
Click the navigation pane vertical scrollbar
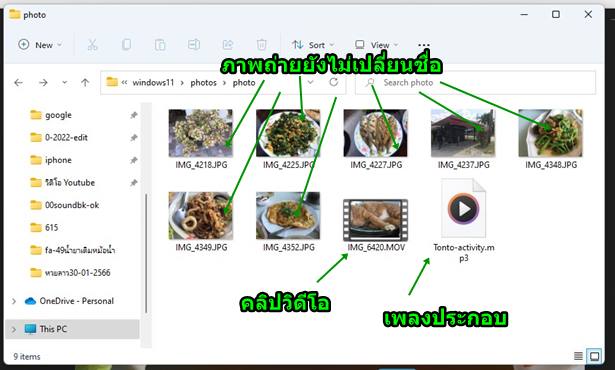coord(146,253)
